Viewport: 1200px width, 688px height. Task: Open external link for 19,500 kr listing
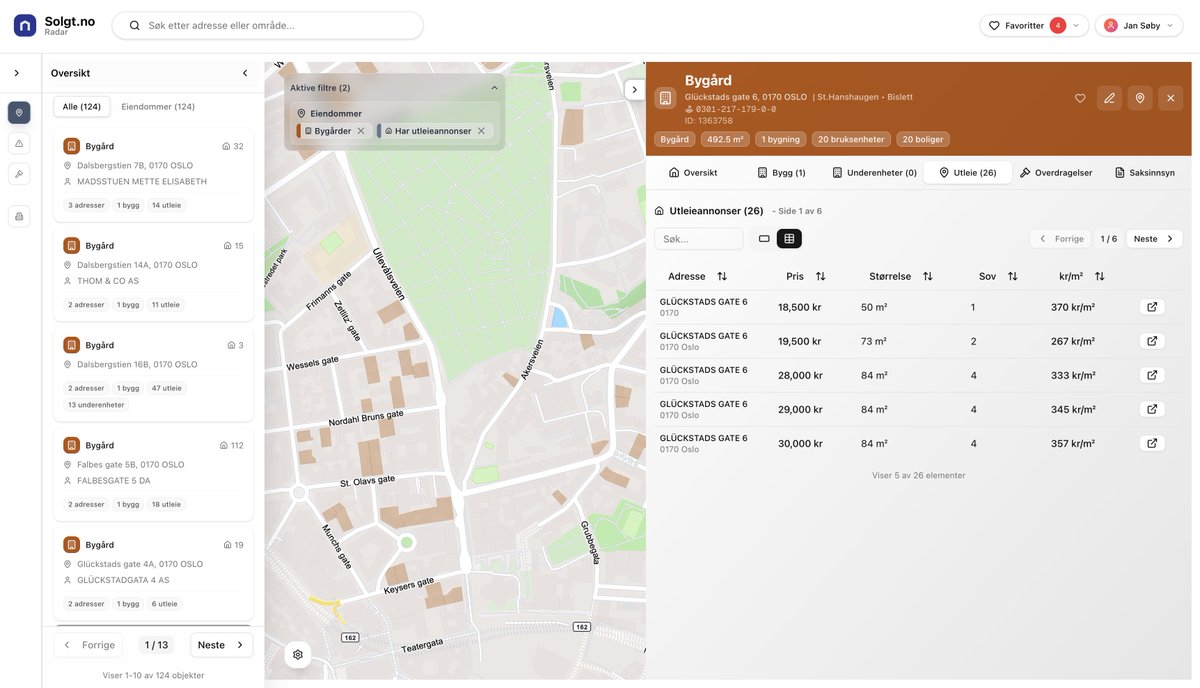(x=1152, y=341)
